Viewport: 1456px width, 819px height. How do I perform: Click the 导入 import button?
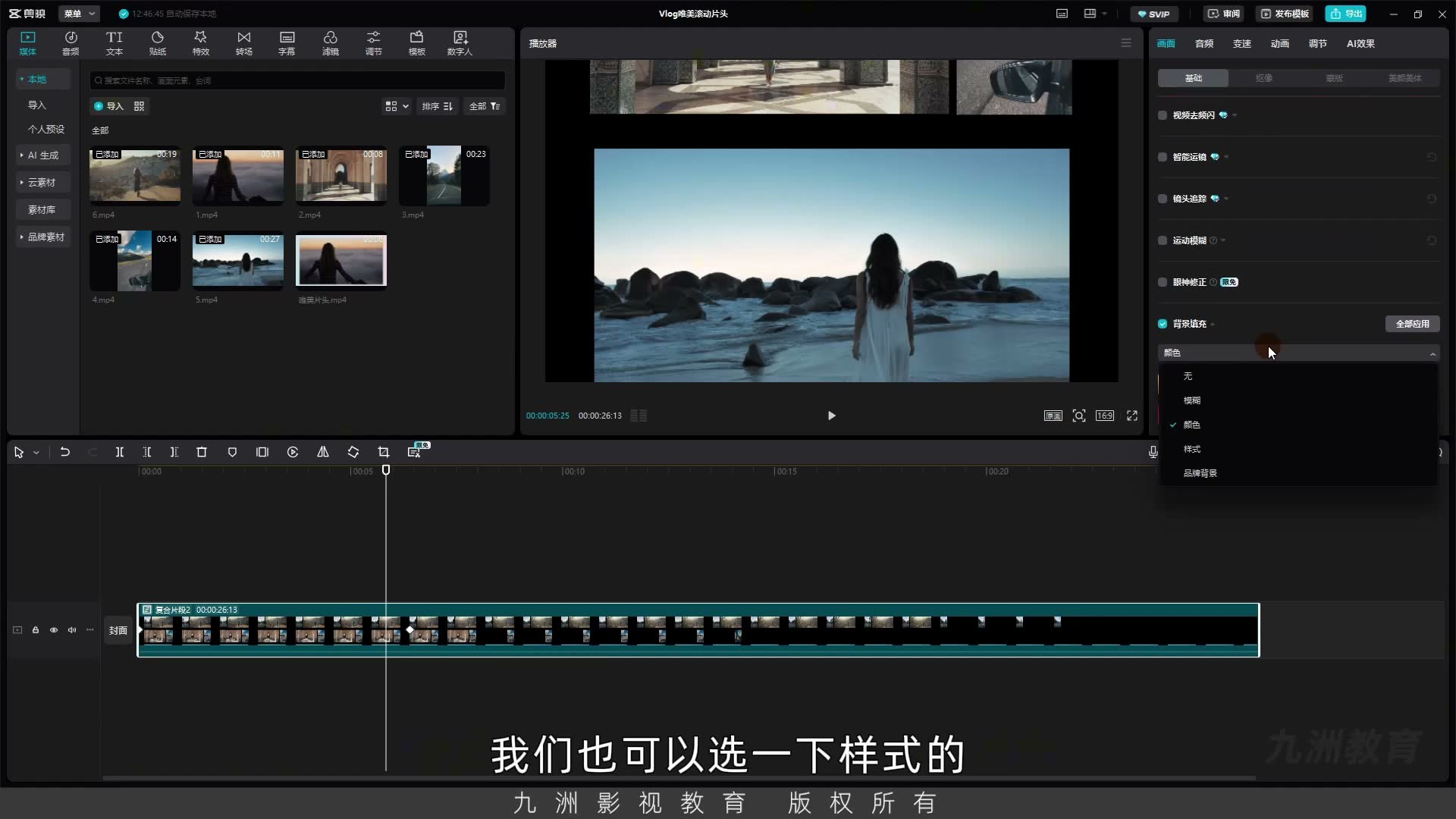(x=108, y=106)
